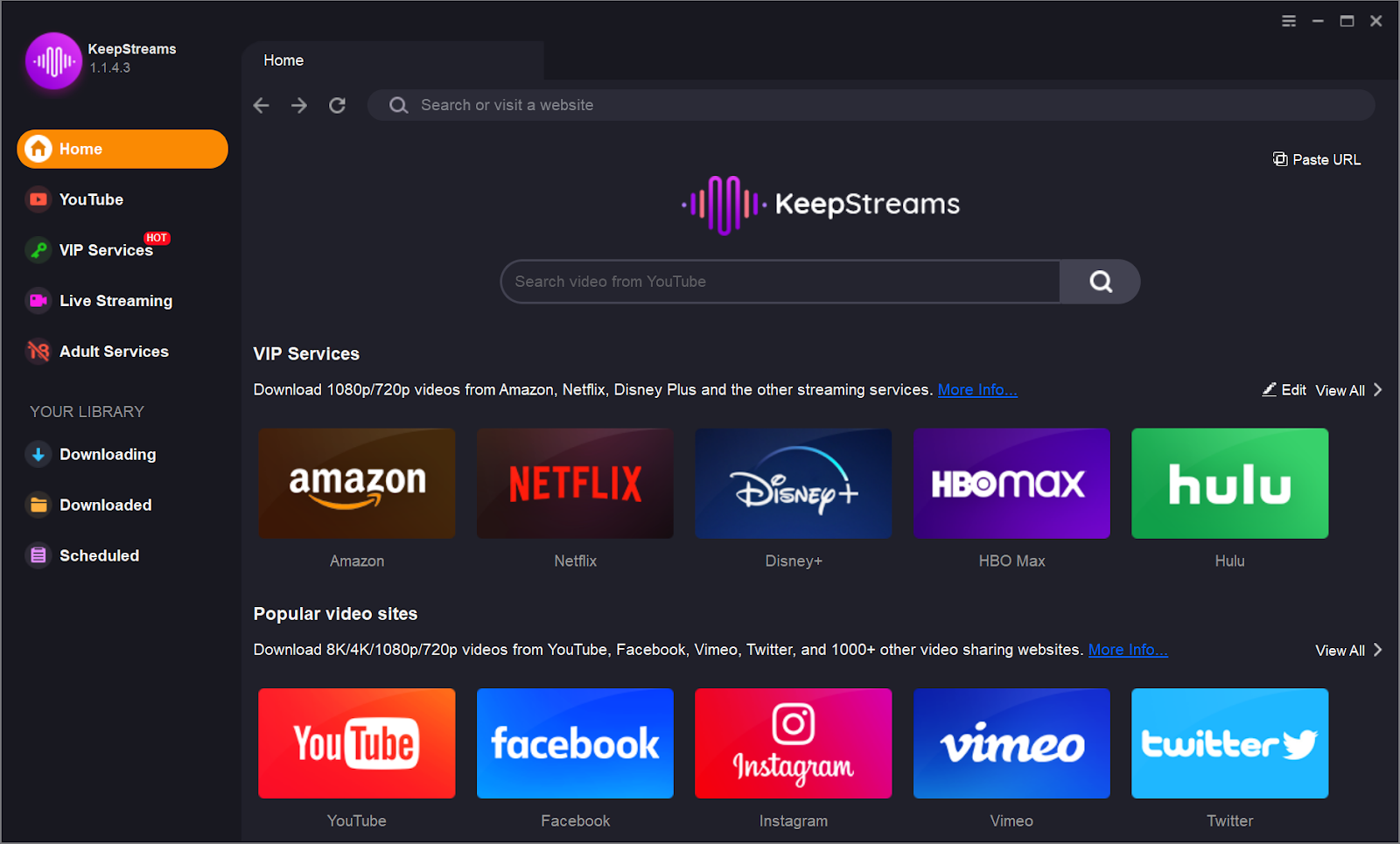Click the Paste URL clipboard icon
Viewport: 1400px width, 844px height.
click(1280, 159)
